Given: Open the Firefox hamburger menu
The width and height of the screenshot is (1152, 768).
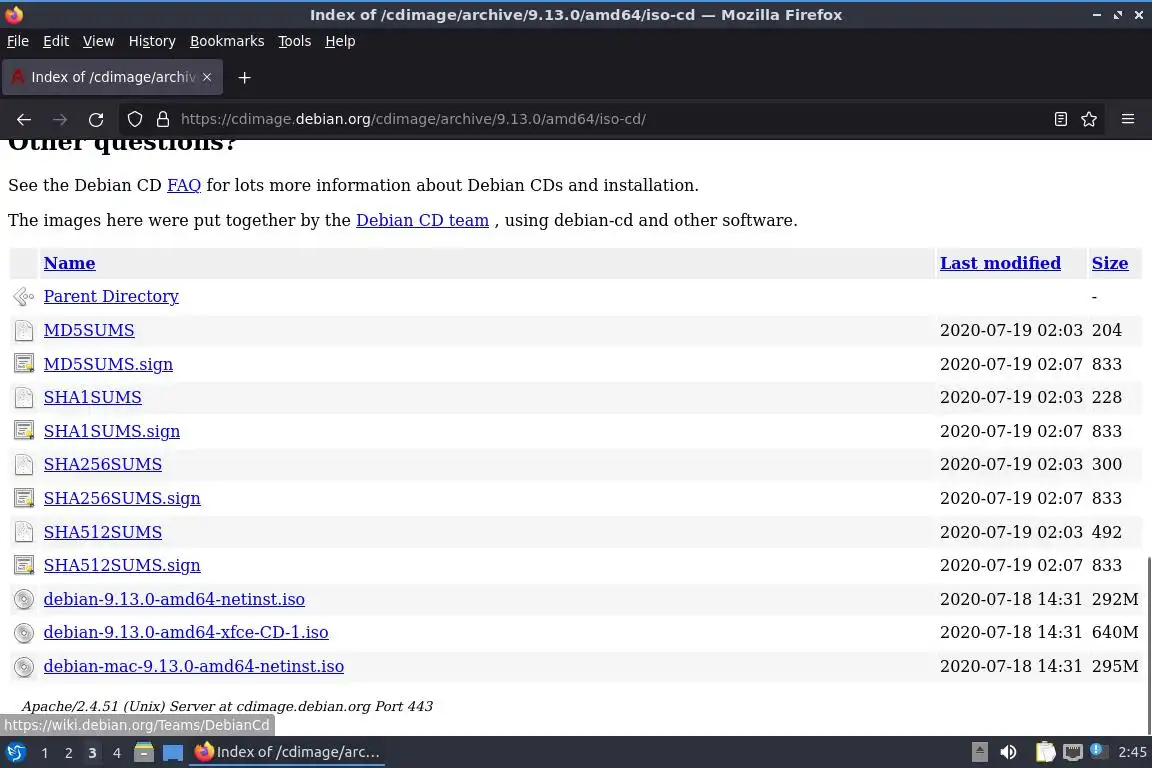Looking at the screenshot, I should [1128, 119].
